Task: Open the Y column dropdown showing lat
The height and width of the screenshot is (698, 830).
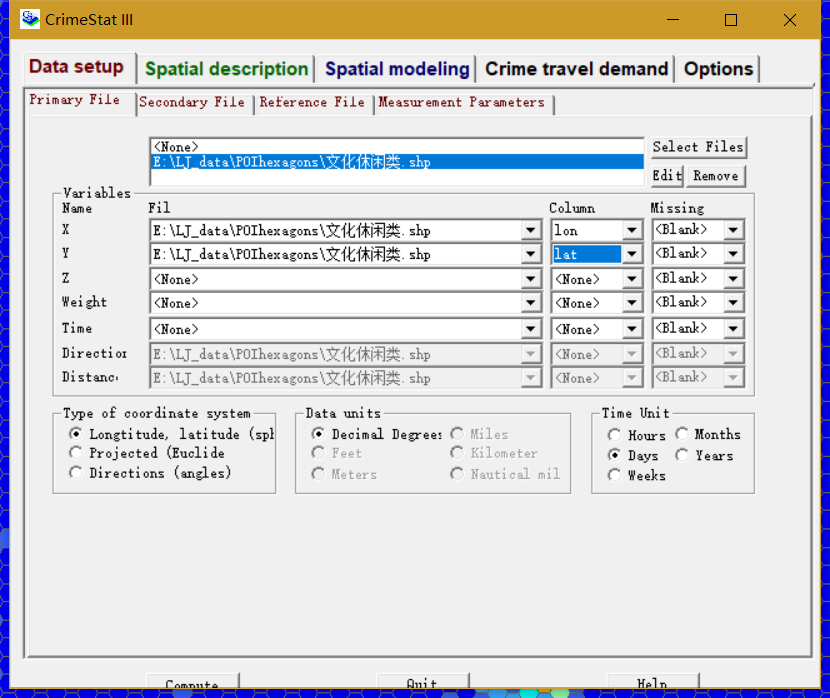Action: (x=631, y=254)
